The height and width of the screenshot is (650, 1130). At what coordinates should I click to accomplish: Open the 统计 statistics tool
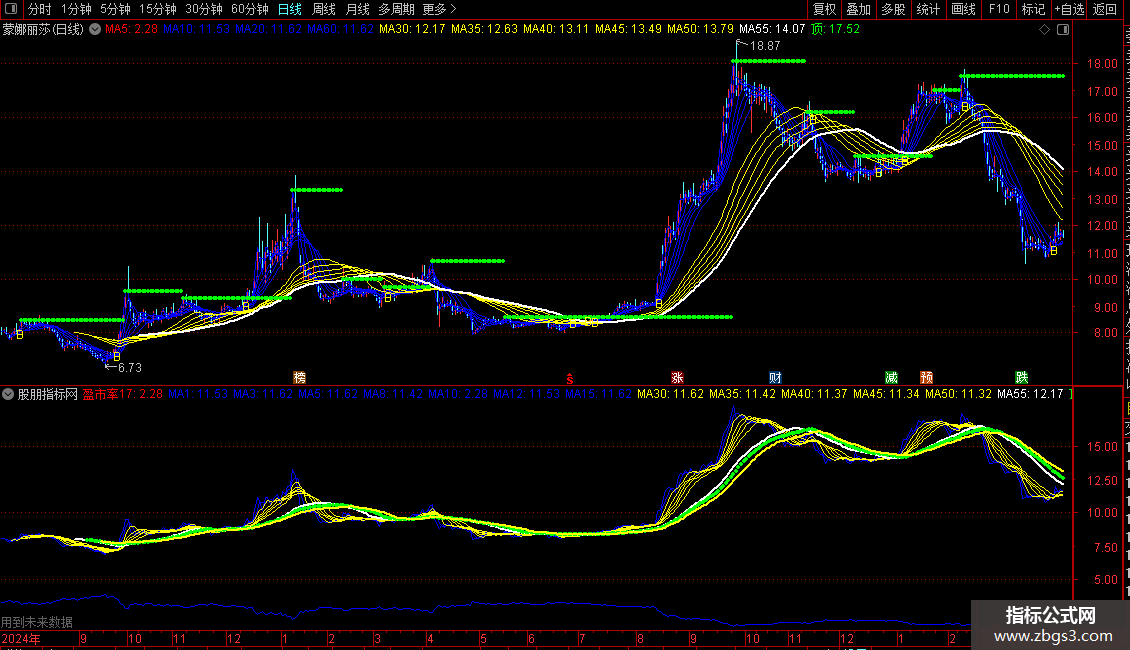pos(927,9)
